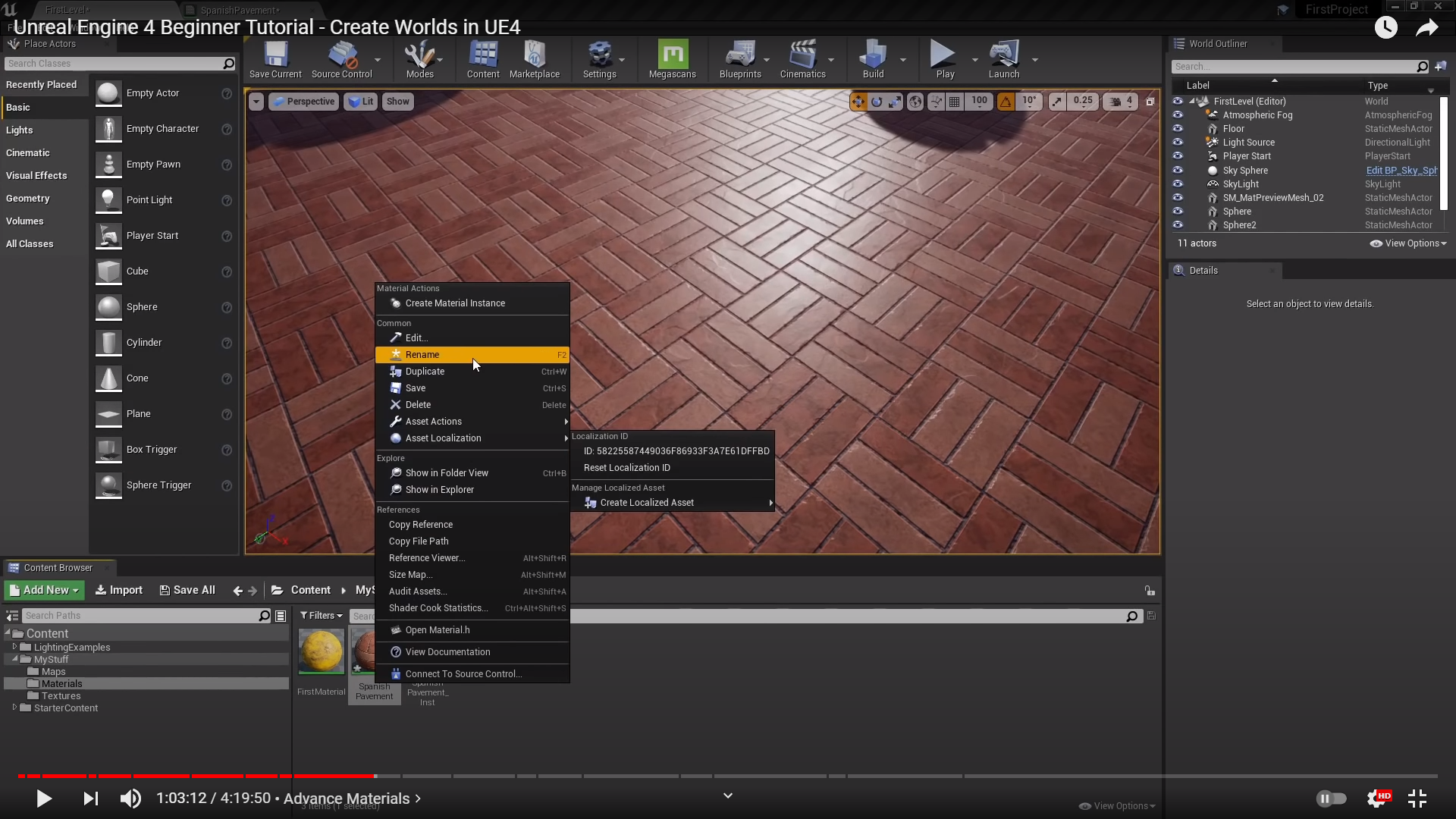
Task: Click Edit BP_Sky_Sphere link
Action: (1401, 171)
